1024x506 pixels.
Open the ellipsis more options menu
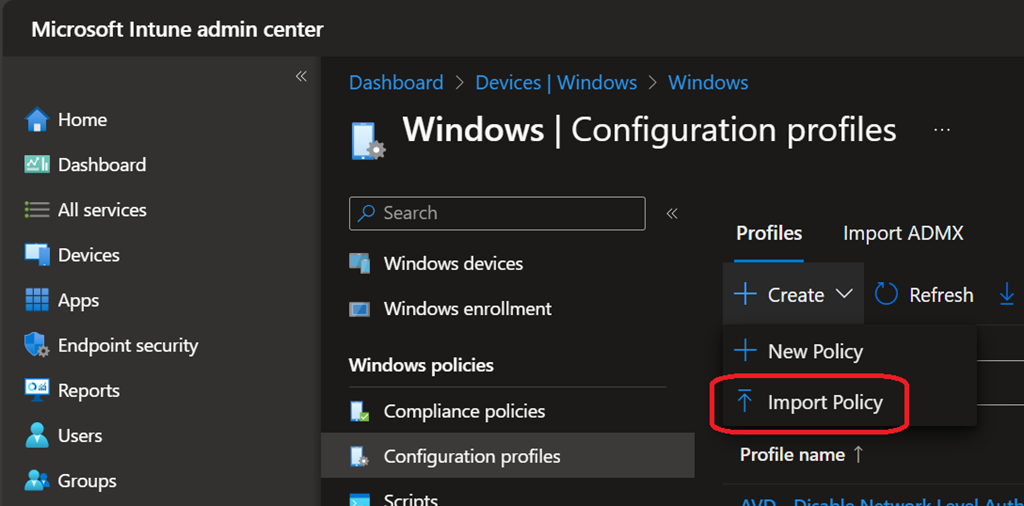[941, 130]
